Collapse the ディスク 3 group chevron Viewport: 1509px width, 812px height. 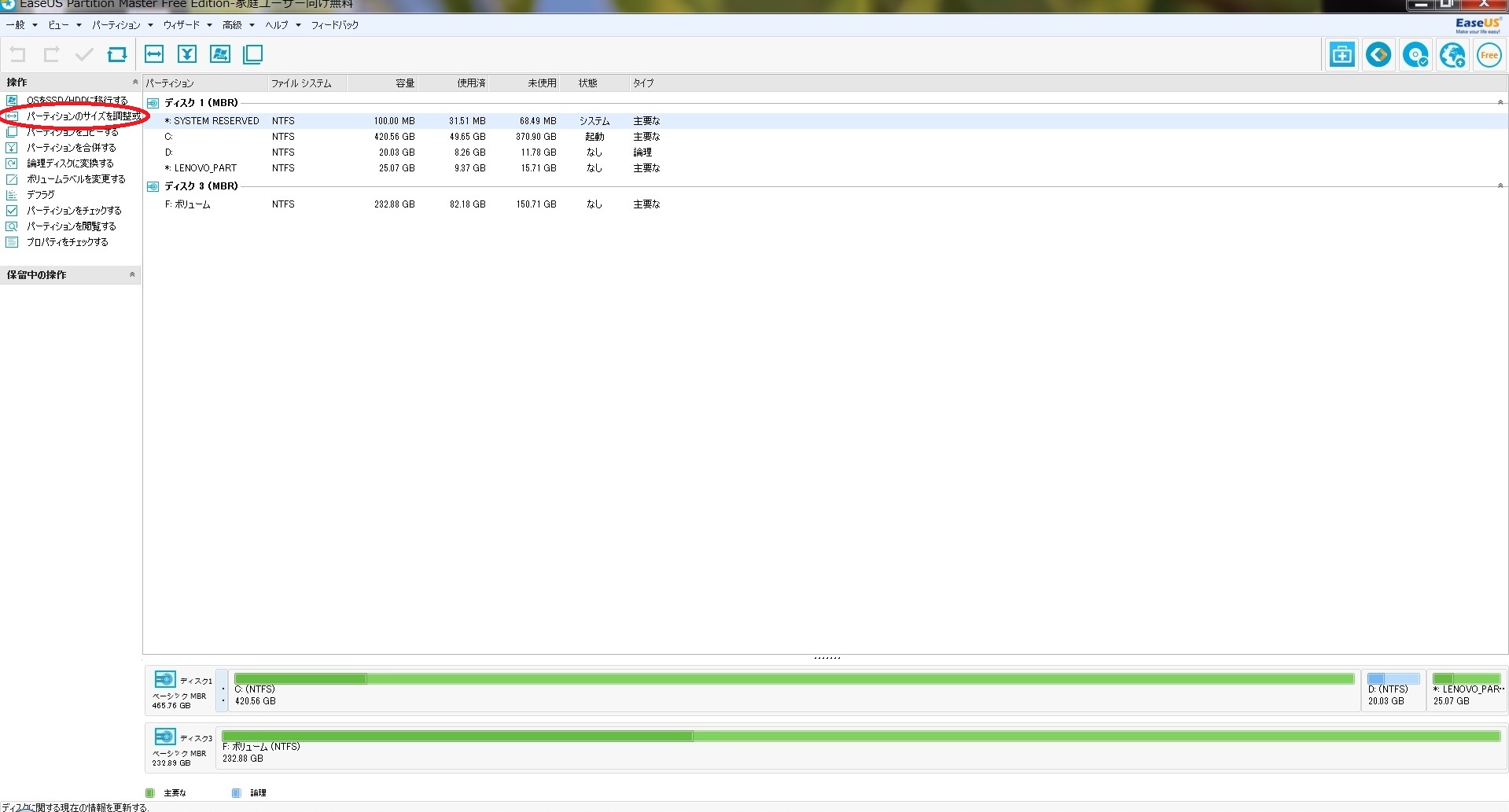[1500, 186]
